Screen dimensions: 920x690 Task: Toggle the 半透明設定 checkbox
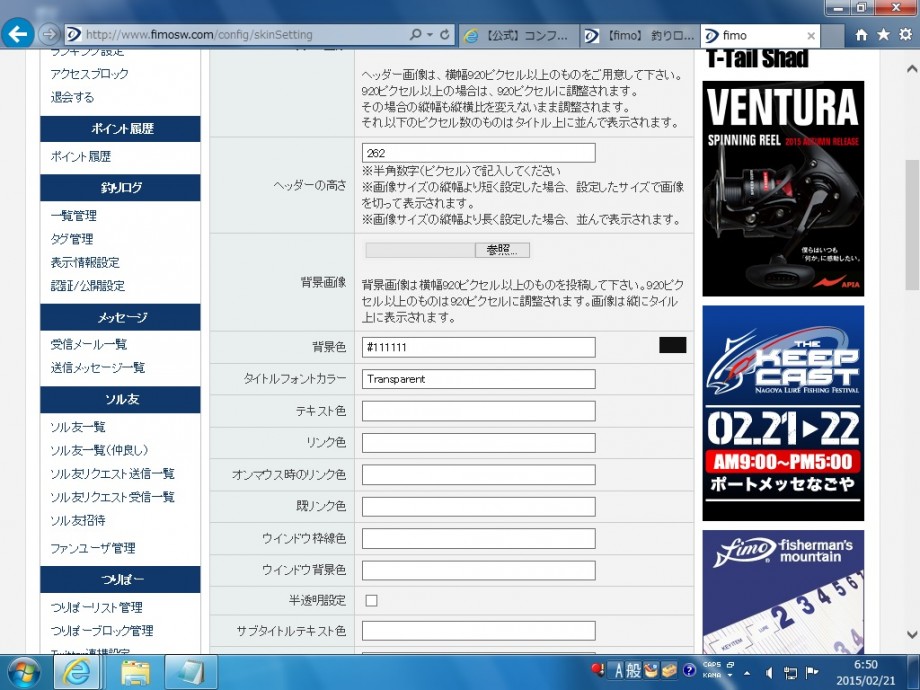(x=371, y=600)
